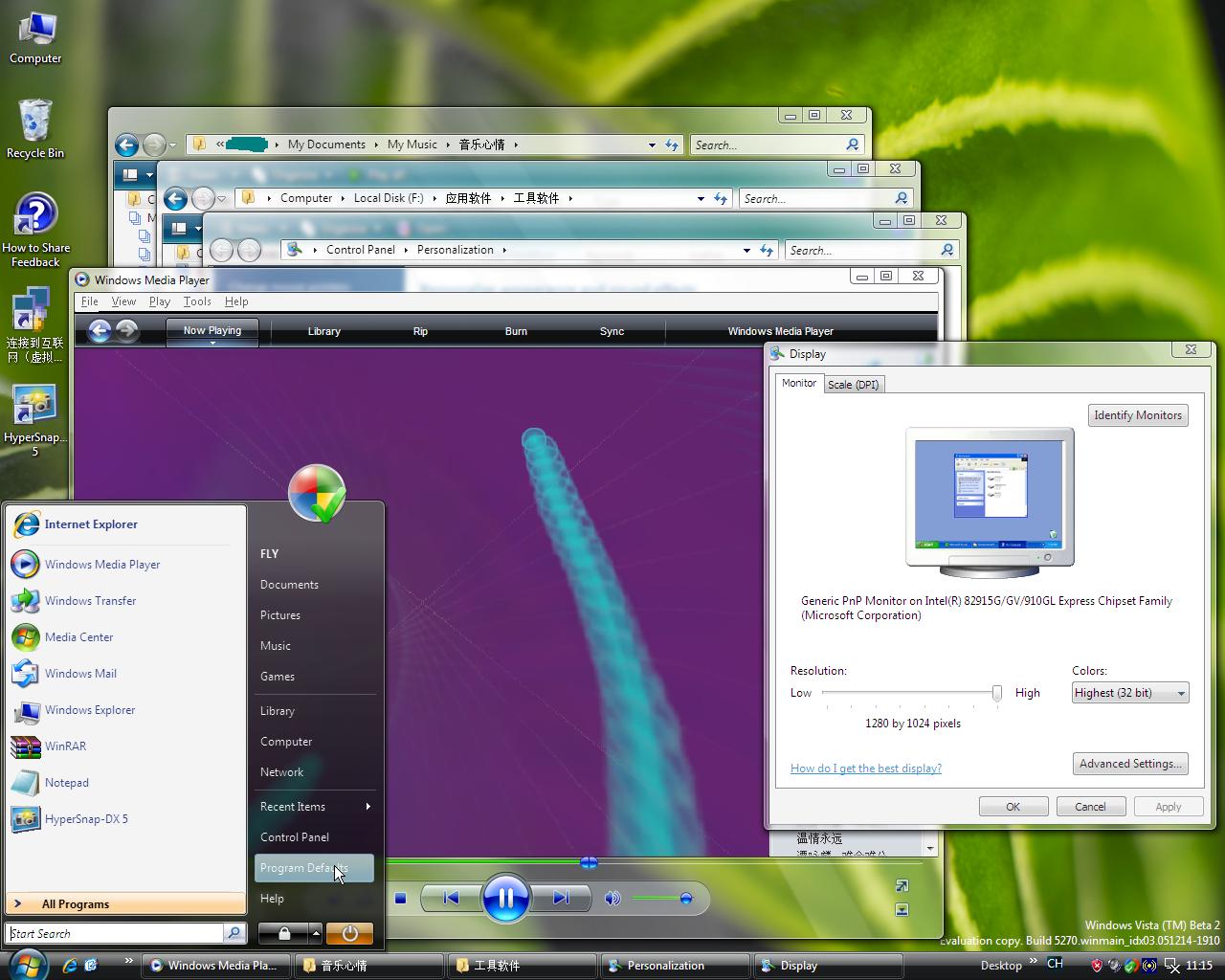Open 'How do I get the best display?' link
The height and width of the screenshot is (980, 1225).
(x=866, y=768)
